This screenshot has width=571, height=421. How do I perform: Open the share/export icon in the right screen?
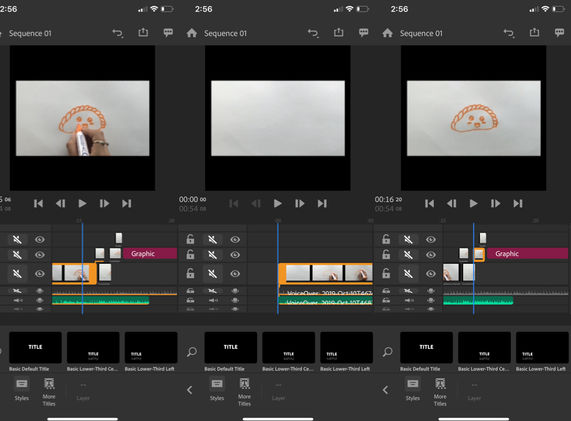click(534, 33)
